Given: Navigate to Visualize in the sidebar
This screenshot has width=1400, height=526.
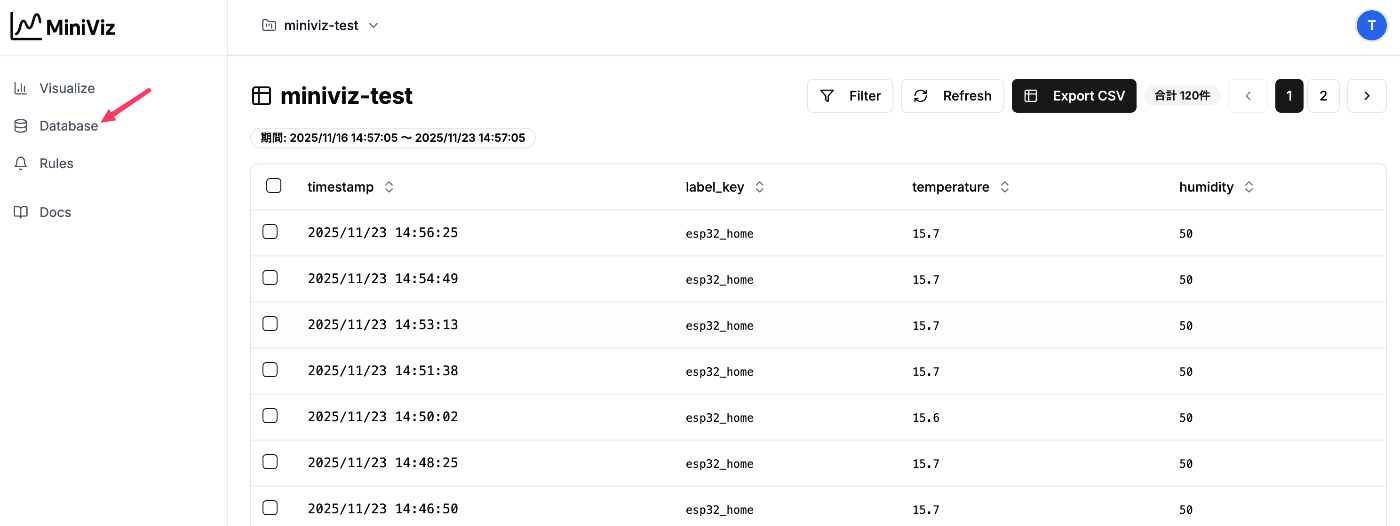Looking at the screenshot, I should (67, 88).
